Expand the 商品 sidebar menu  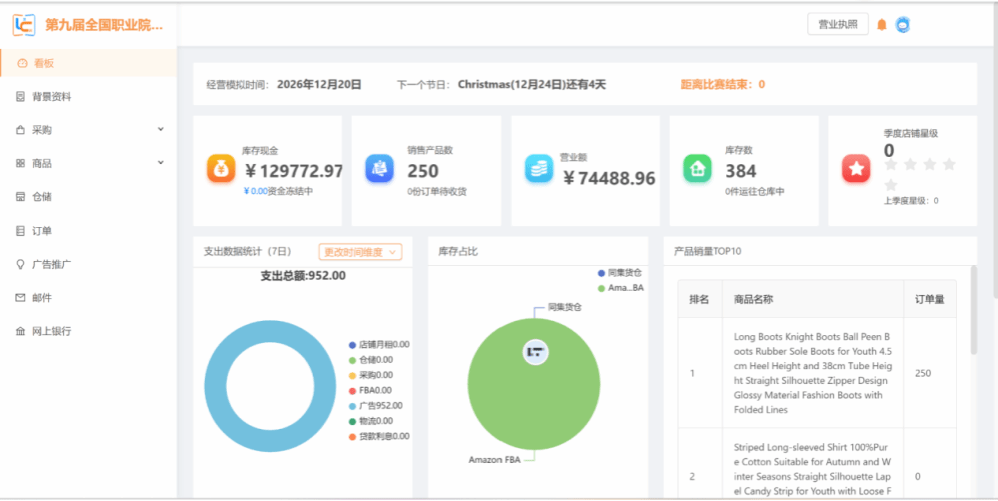click(x=88, y=164)
